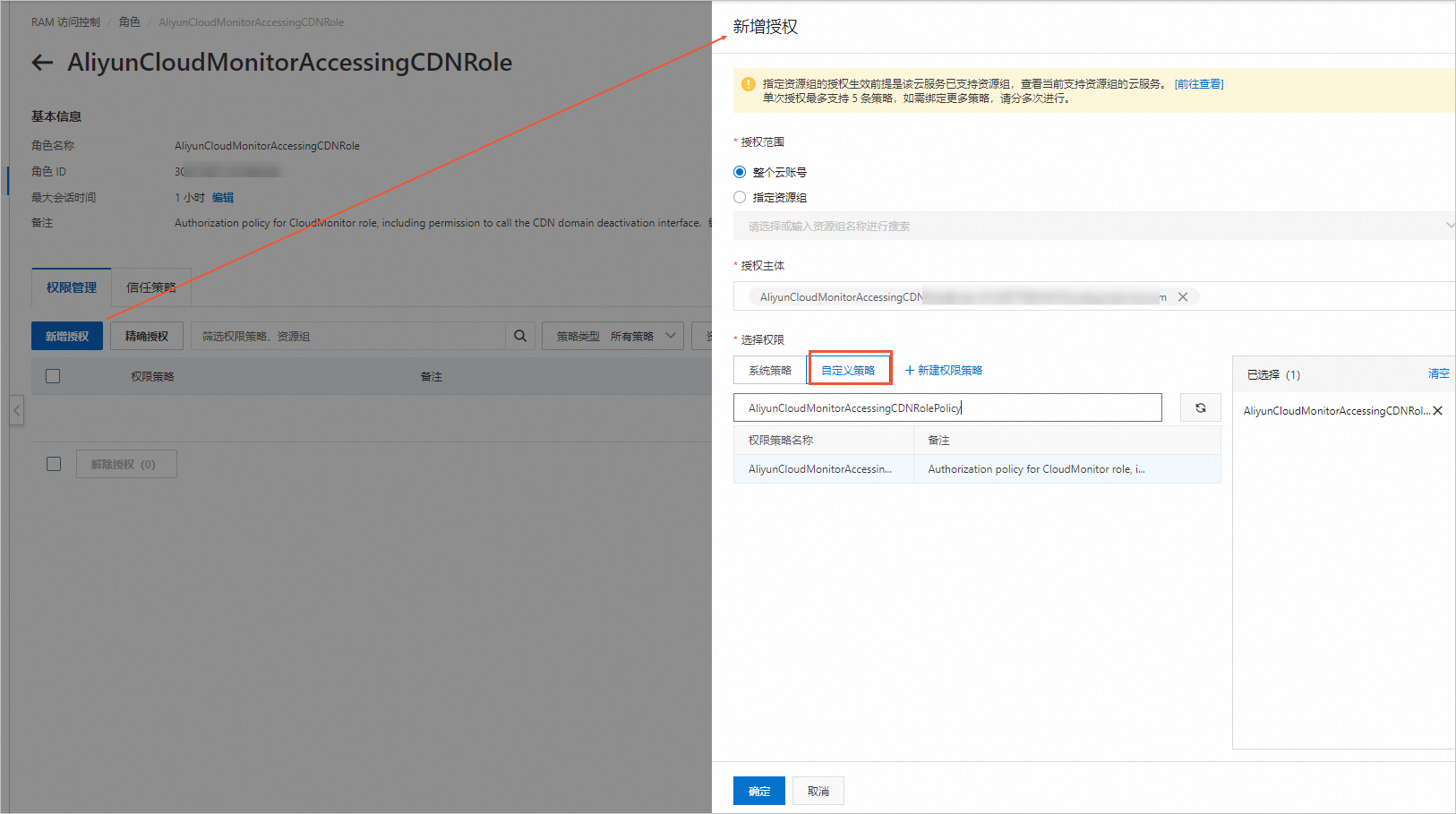The image size is (1456, 814).
Task: Select the 自定义策略 tab
Action: (848, 371)
